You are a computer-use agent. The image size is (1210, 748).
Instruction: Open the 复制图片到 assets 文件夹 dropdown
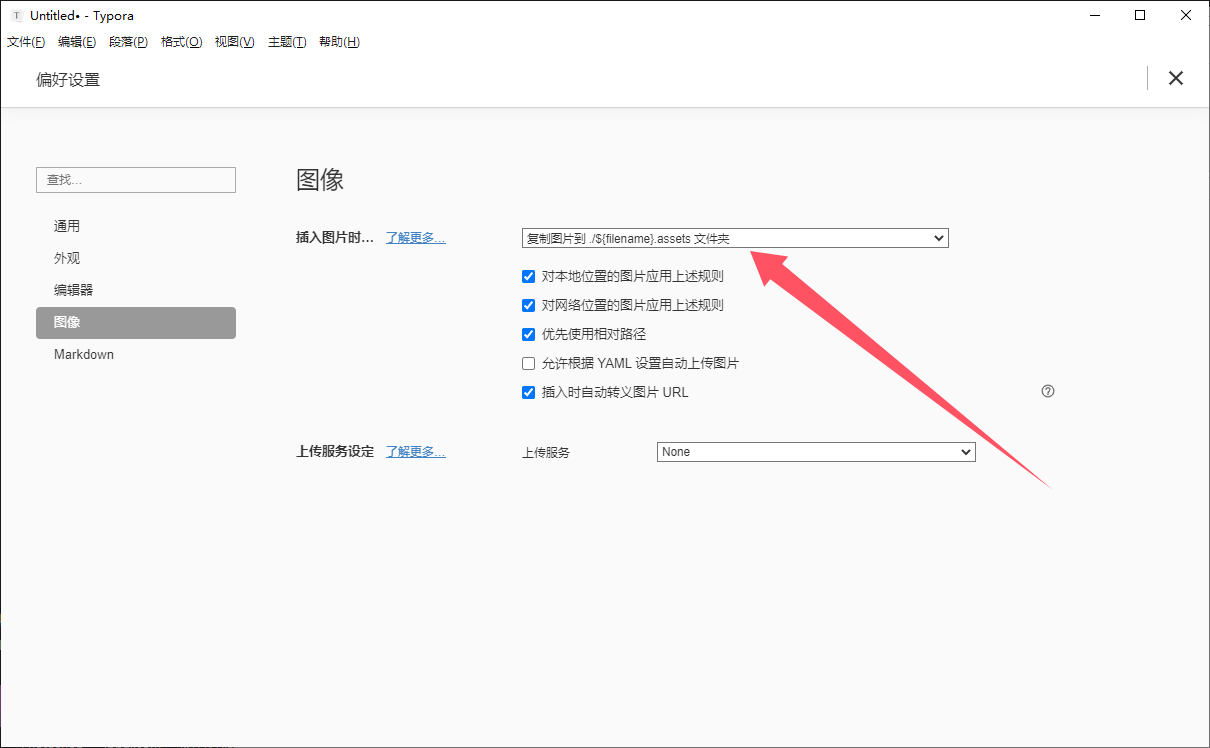[735, 238]
